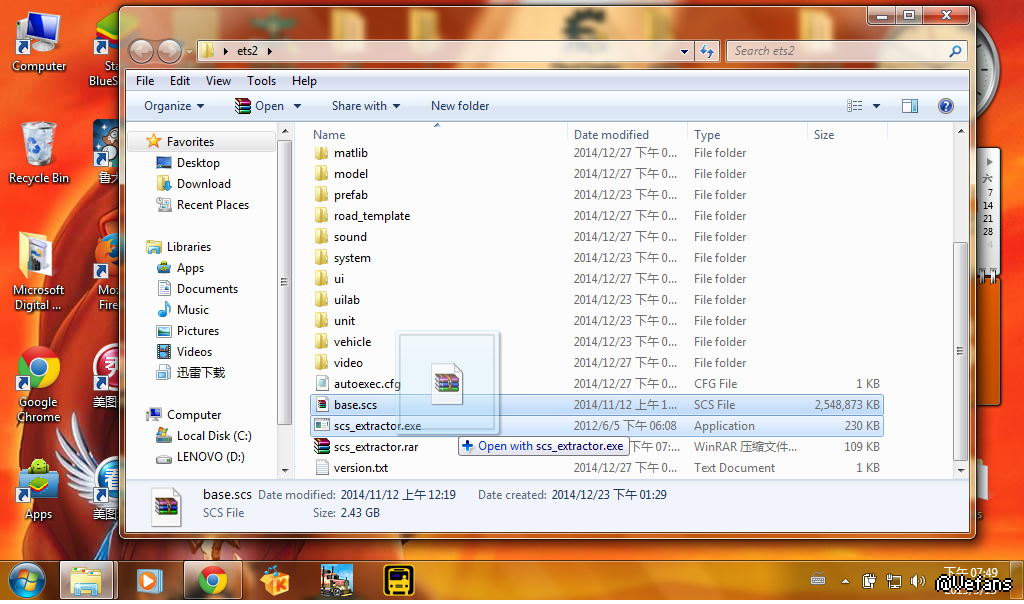The height and width of the screenshot is (604, 1024).
Task: Click the file list vertical scrollbar
Action: pos(960,351)
